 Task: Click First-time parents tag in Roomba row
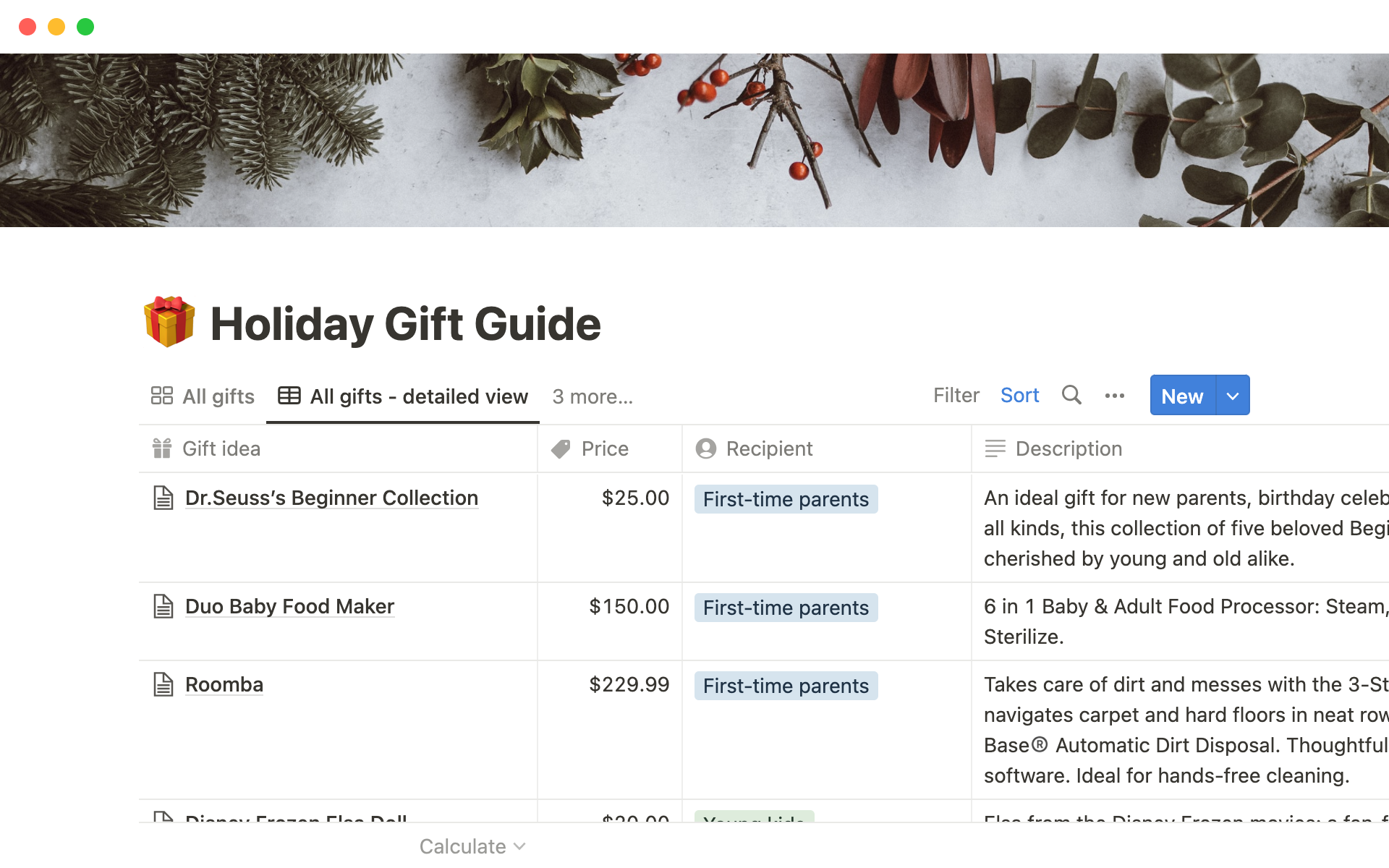tap(786, 686)
